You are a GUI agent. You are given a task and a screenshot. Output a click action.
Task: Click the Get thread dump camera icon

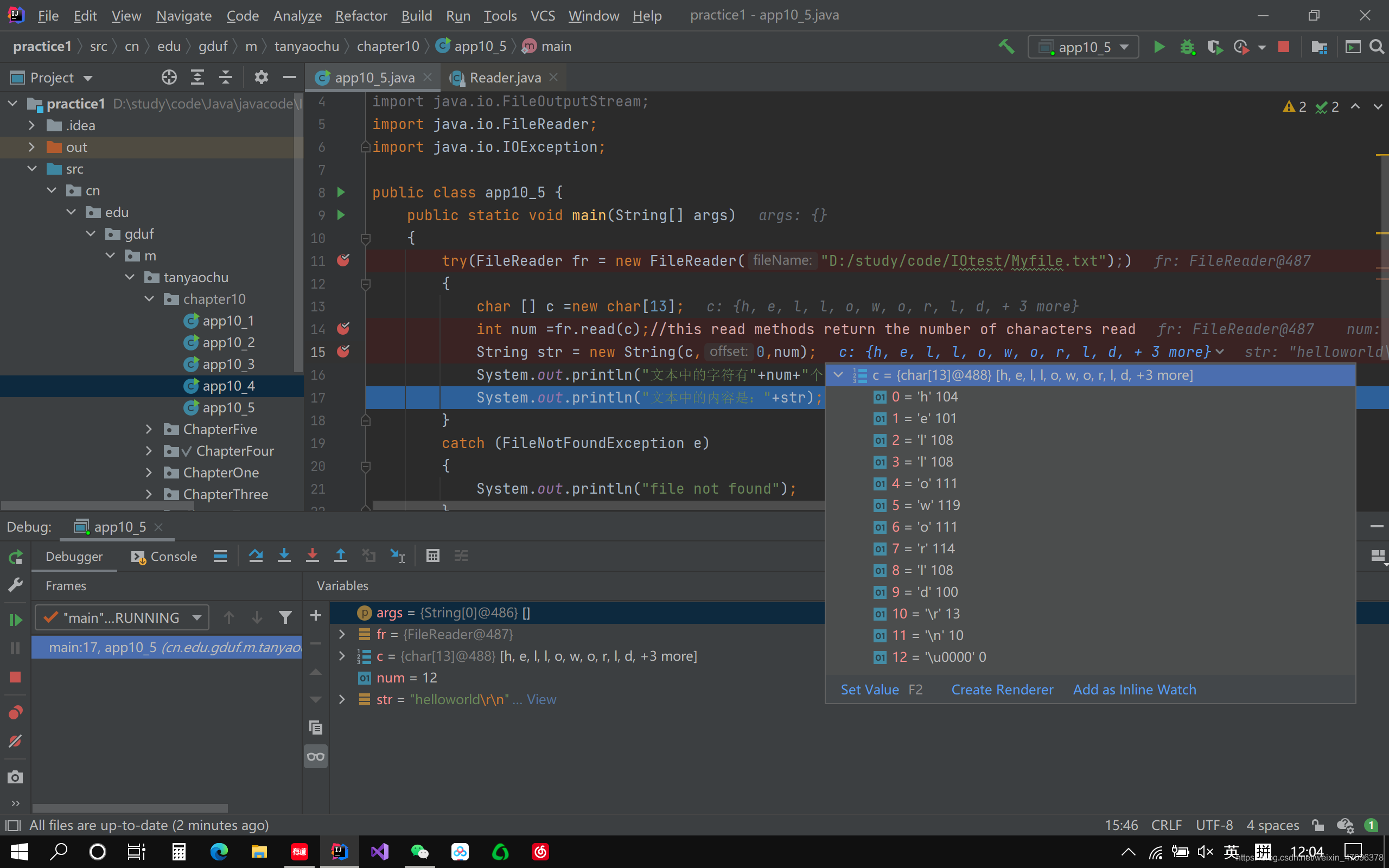(x=16, y=777)
